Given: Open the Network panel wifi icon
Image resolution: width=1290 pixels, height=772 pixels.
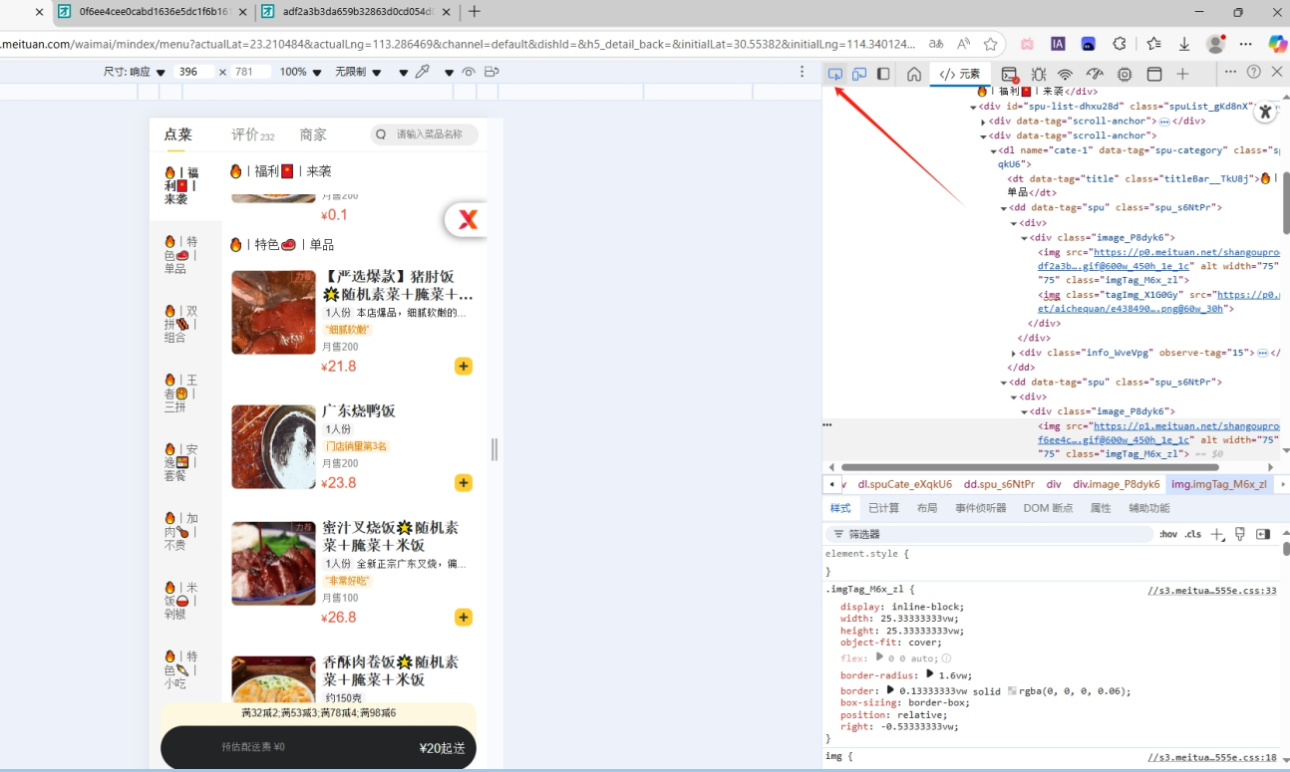Looking at the screenshot, I should (x=1066, y=74).
